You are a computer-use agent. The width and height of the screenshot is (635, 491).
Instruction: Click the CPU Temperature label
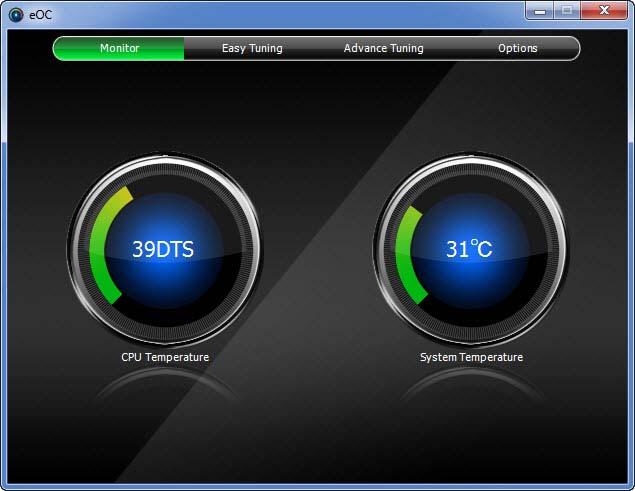165,357
